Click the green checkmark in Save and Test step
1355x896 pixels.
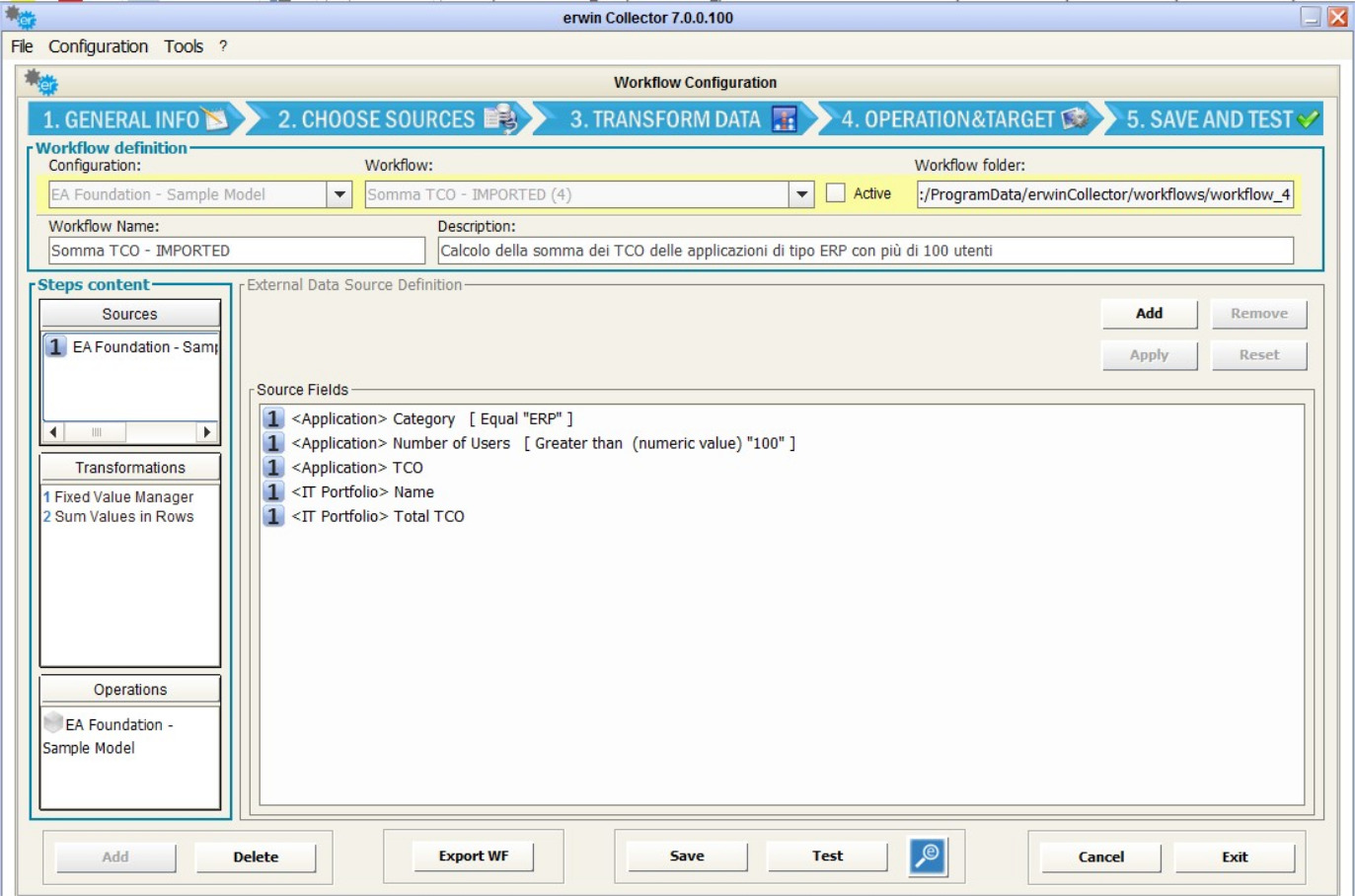click(1308, 119)
